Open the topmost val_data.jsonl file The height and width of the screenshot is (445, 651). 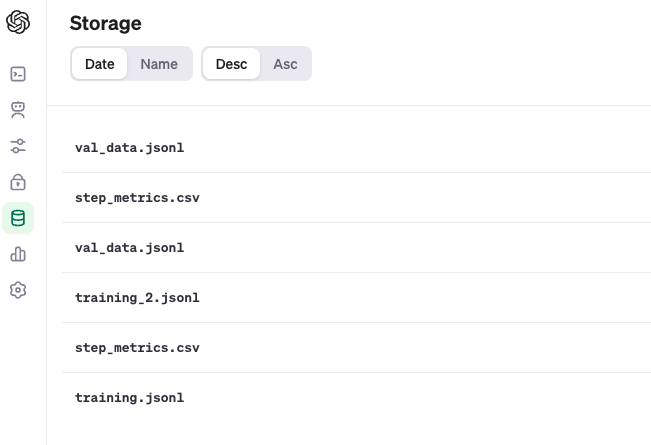point(130,148)
